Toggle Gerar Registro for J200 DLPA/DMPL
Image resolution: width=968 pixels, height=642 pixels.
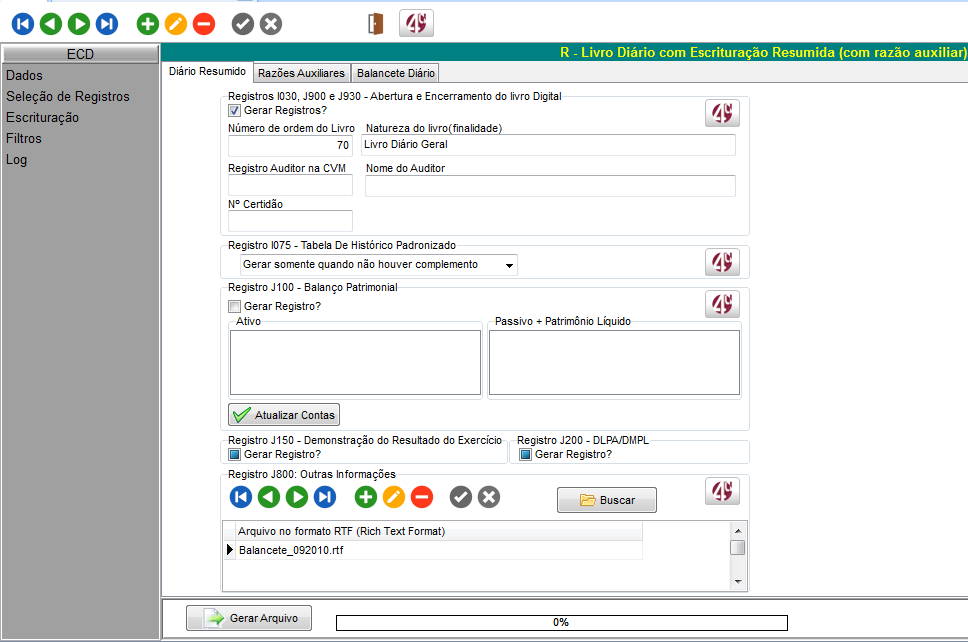pos(525,454)
